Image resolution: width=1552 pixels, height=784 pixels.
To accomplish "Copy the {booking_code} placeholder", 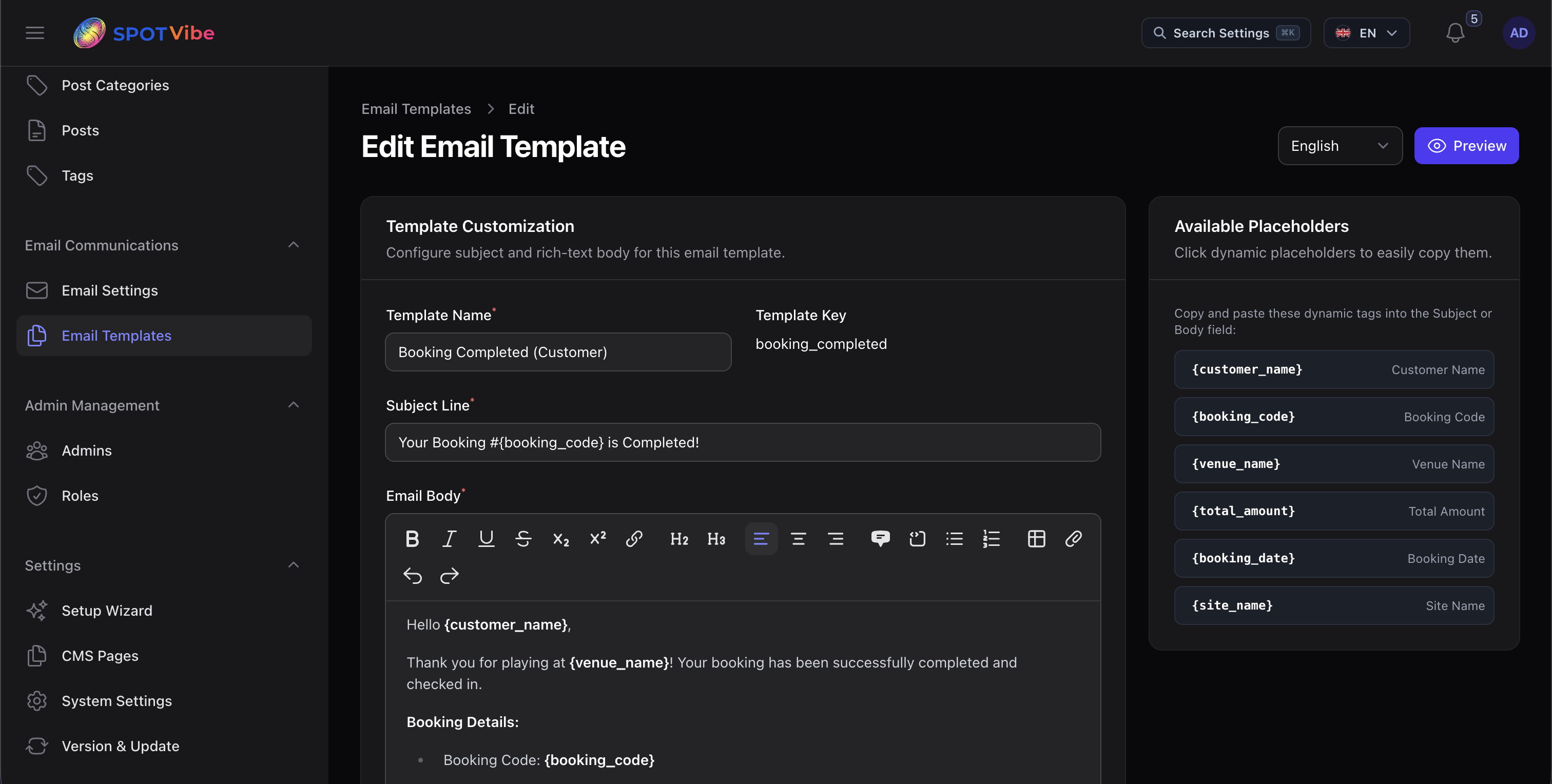I will [1334, 417].
